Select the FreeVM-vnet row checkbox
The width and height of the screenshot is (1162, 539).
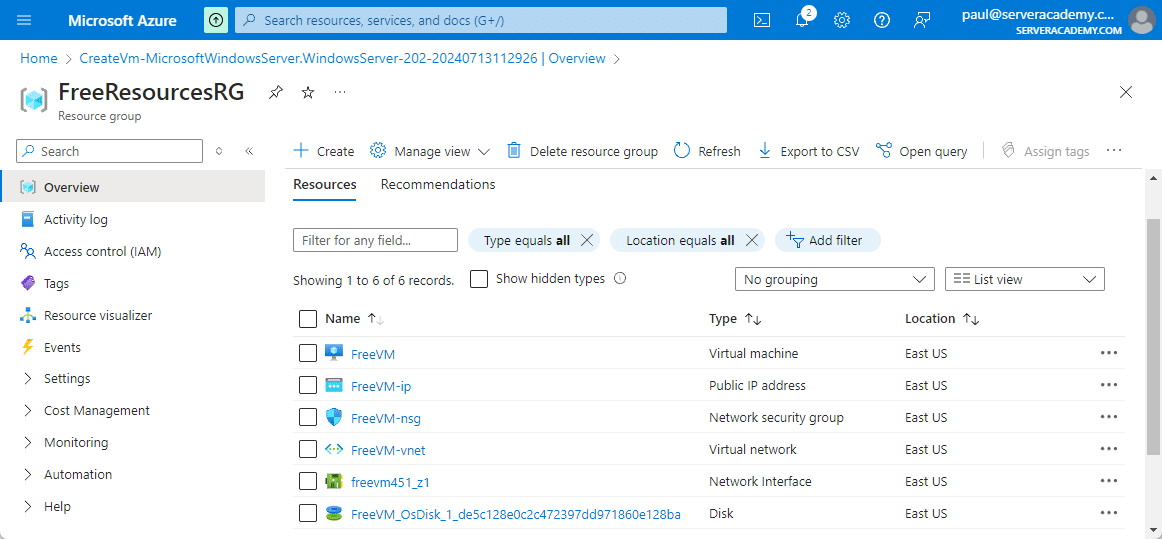point(308,449)
